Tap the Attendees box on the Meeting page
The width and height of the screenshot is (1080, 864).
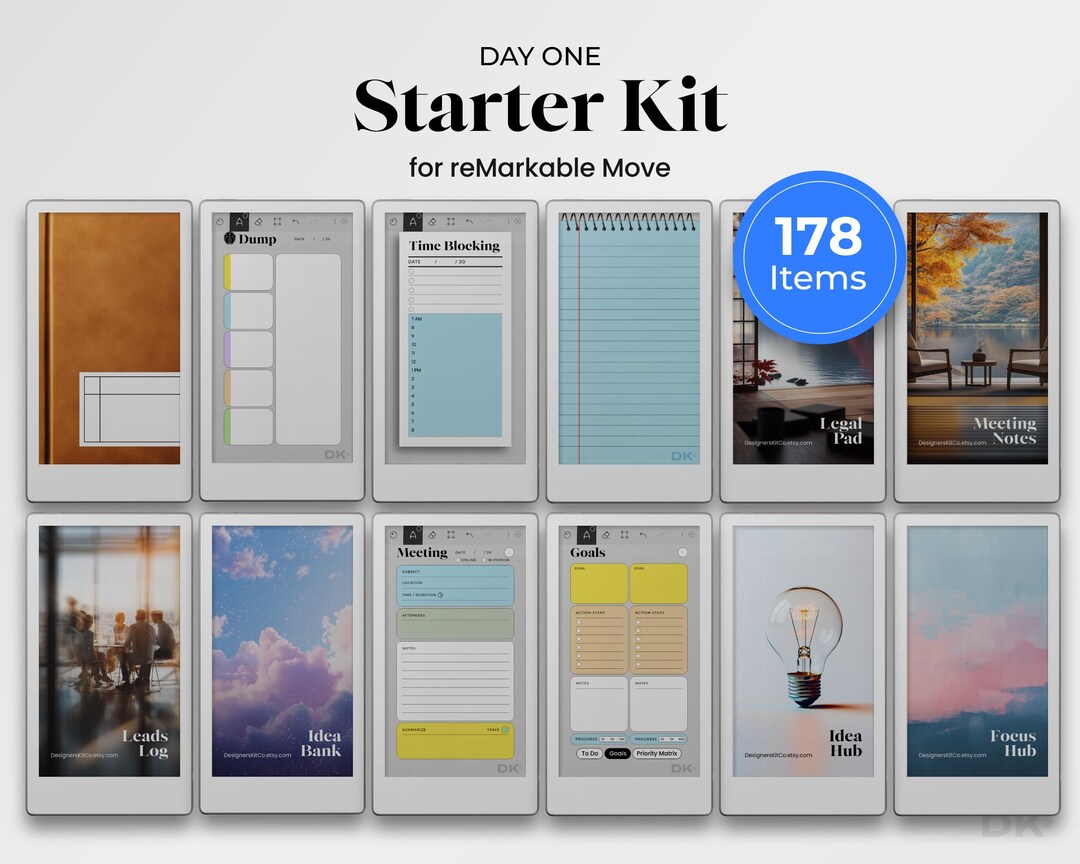pyautogui.click(x=455, y=624)
